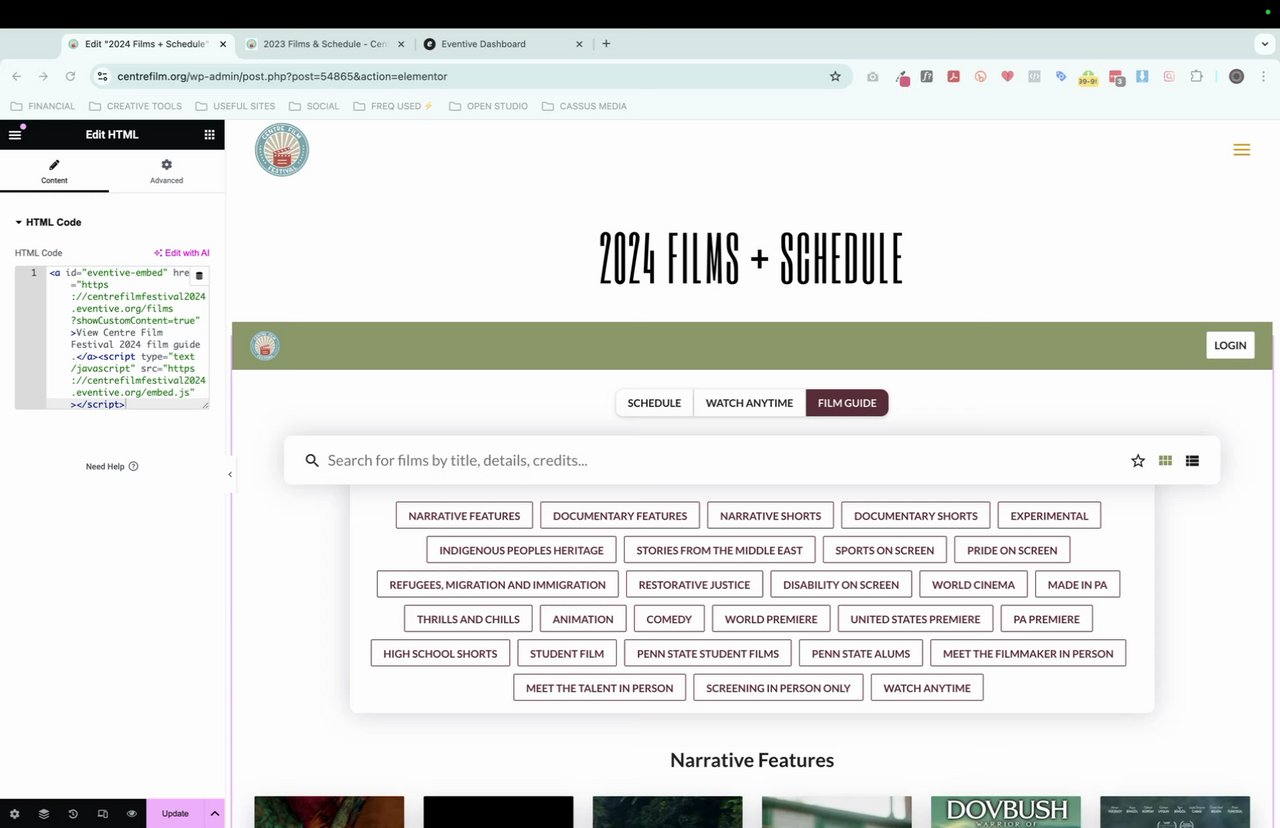The width and height of the screenshot is (1280, 828).
Task: Open Elementor revision history icon
Action: coord(73,814)
